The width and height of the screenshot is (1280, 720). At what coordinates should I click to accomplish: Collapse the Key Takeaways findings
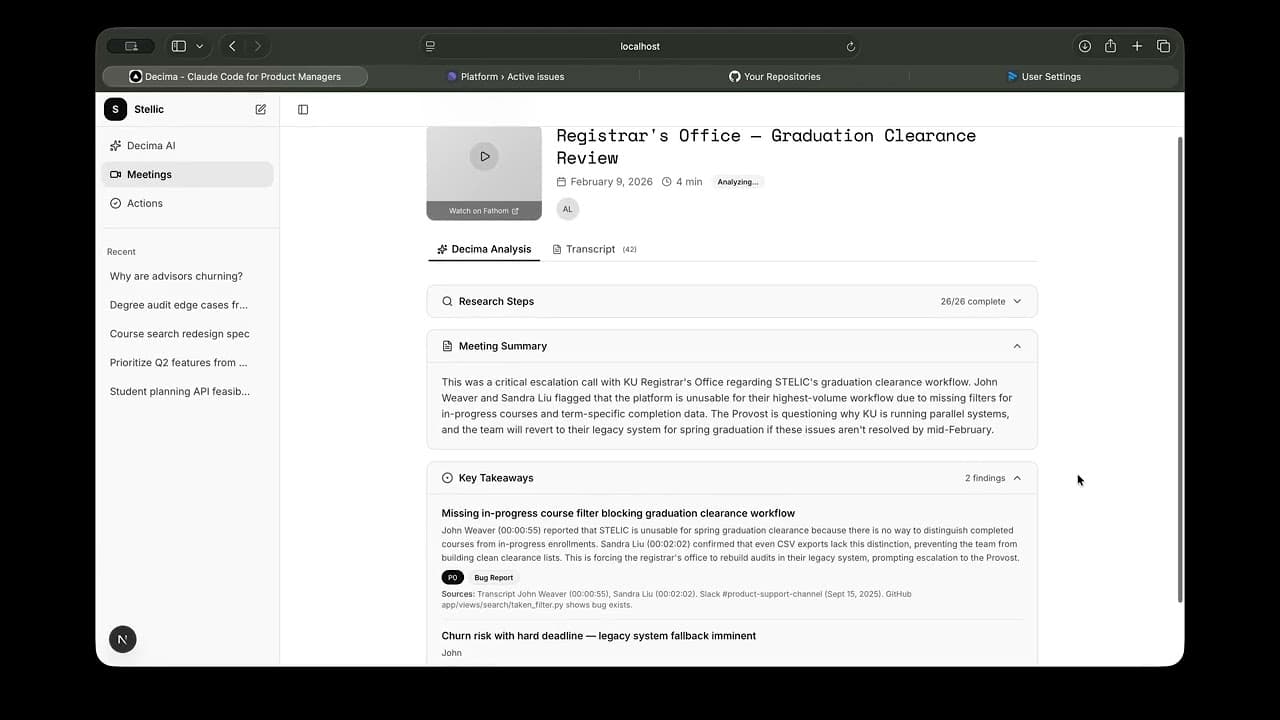click(x=1017, y=478)
